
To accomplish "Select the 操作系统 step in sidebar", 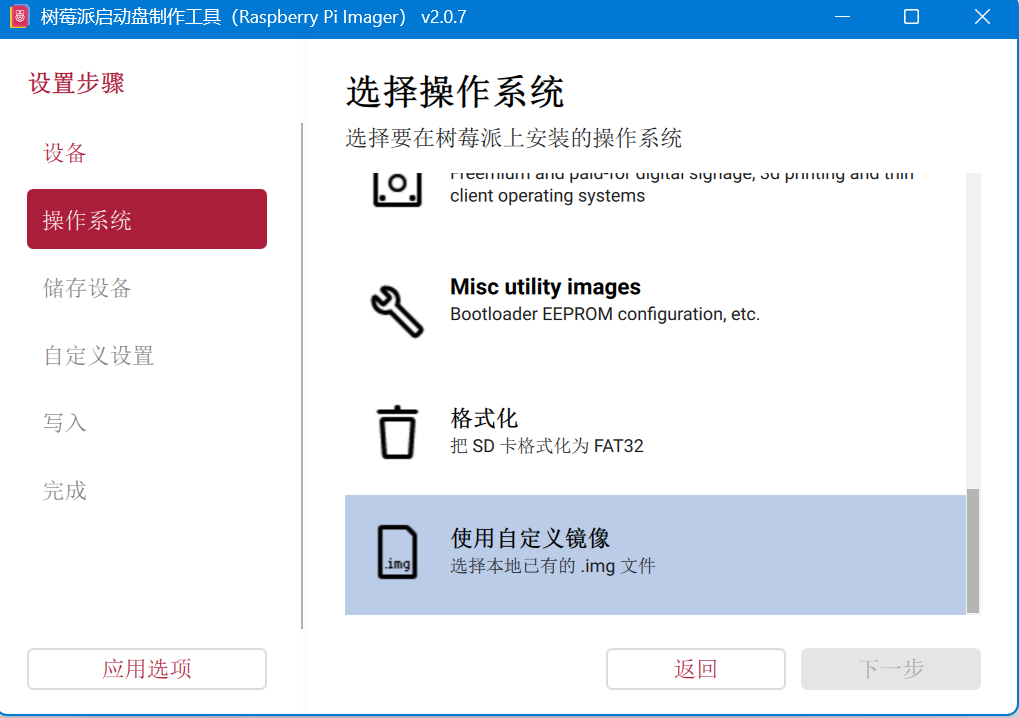I will 147,219.
